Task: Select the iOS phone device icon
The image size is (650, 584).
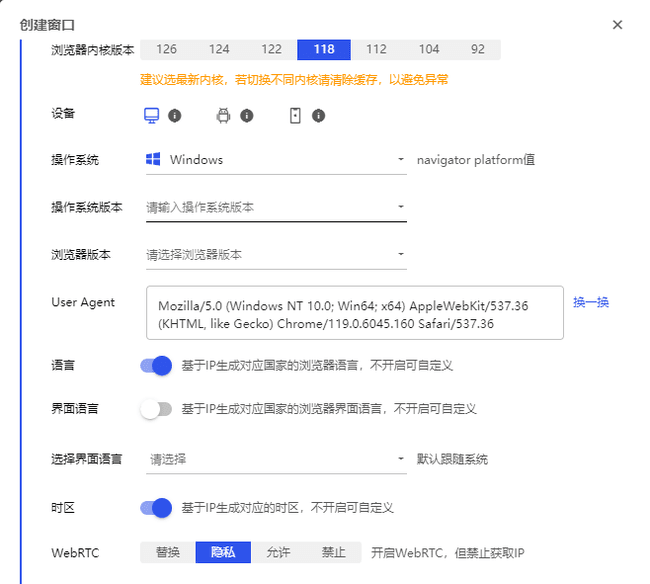Action: click(295, 116)
